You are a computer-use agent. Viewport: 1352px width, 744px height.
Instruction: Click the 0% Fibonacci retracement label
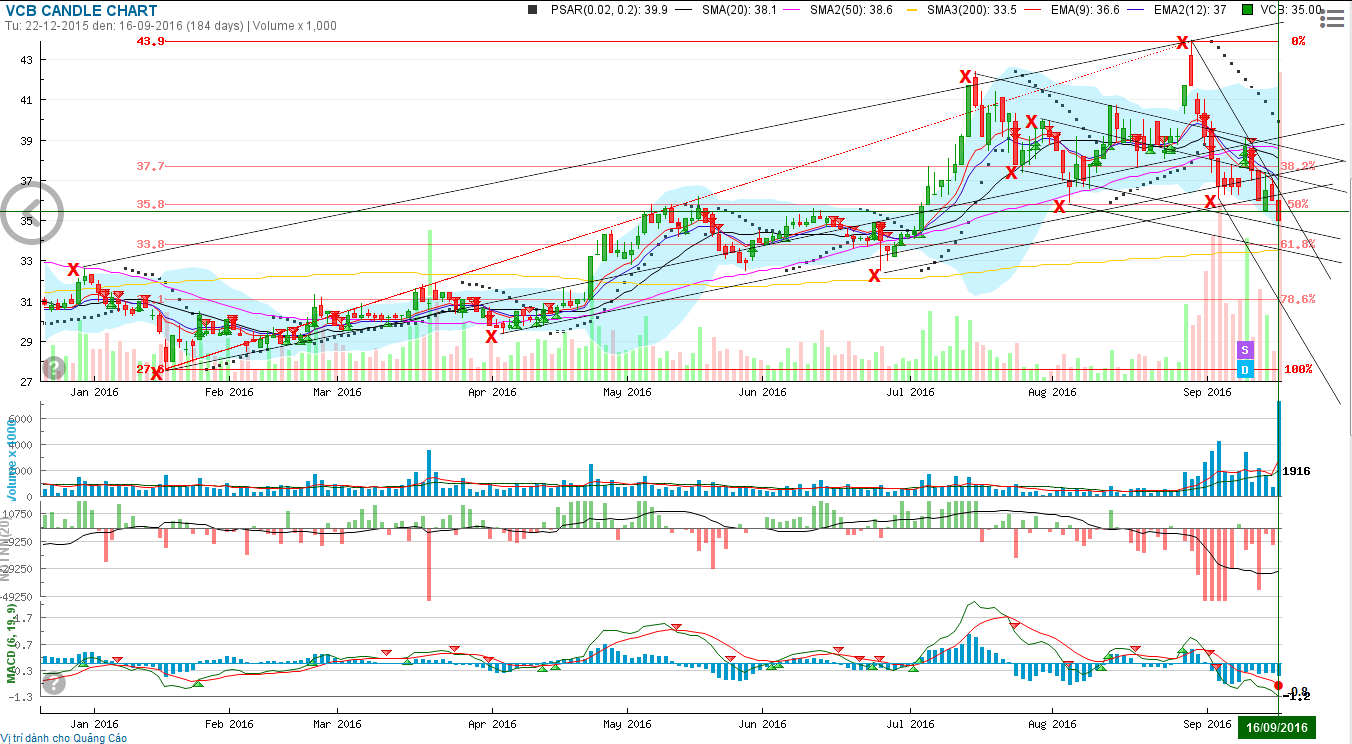click(1299, 41)
